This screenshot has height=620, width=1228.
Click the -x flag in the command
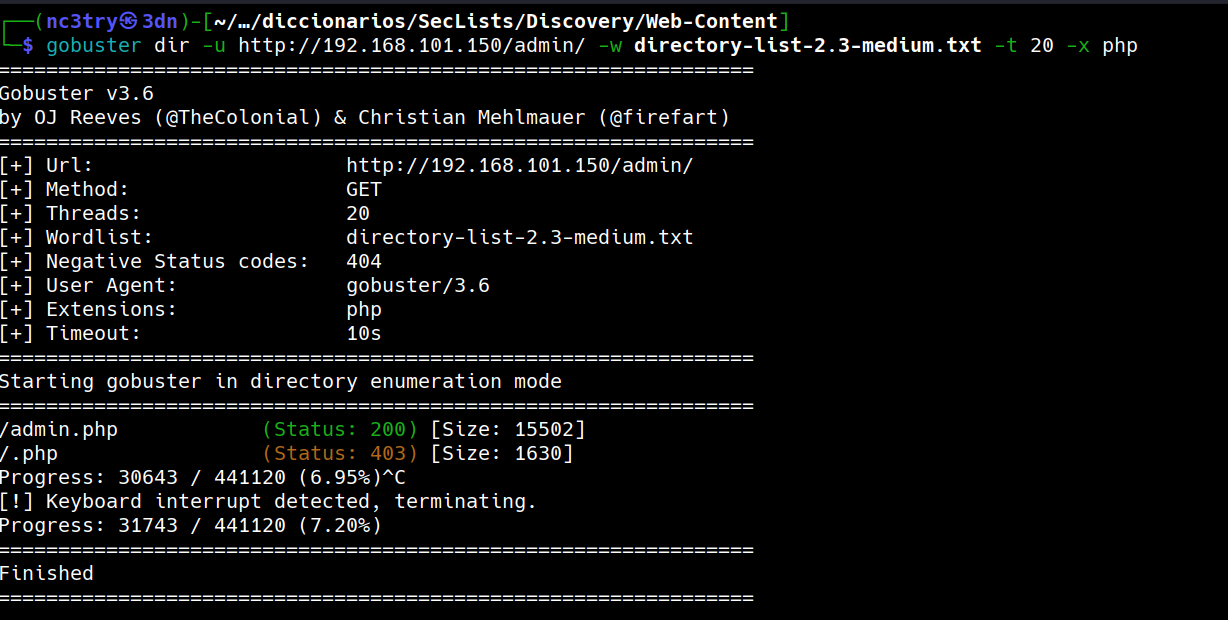(1078, 46)
